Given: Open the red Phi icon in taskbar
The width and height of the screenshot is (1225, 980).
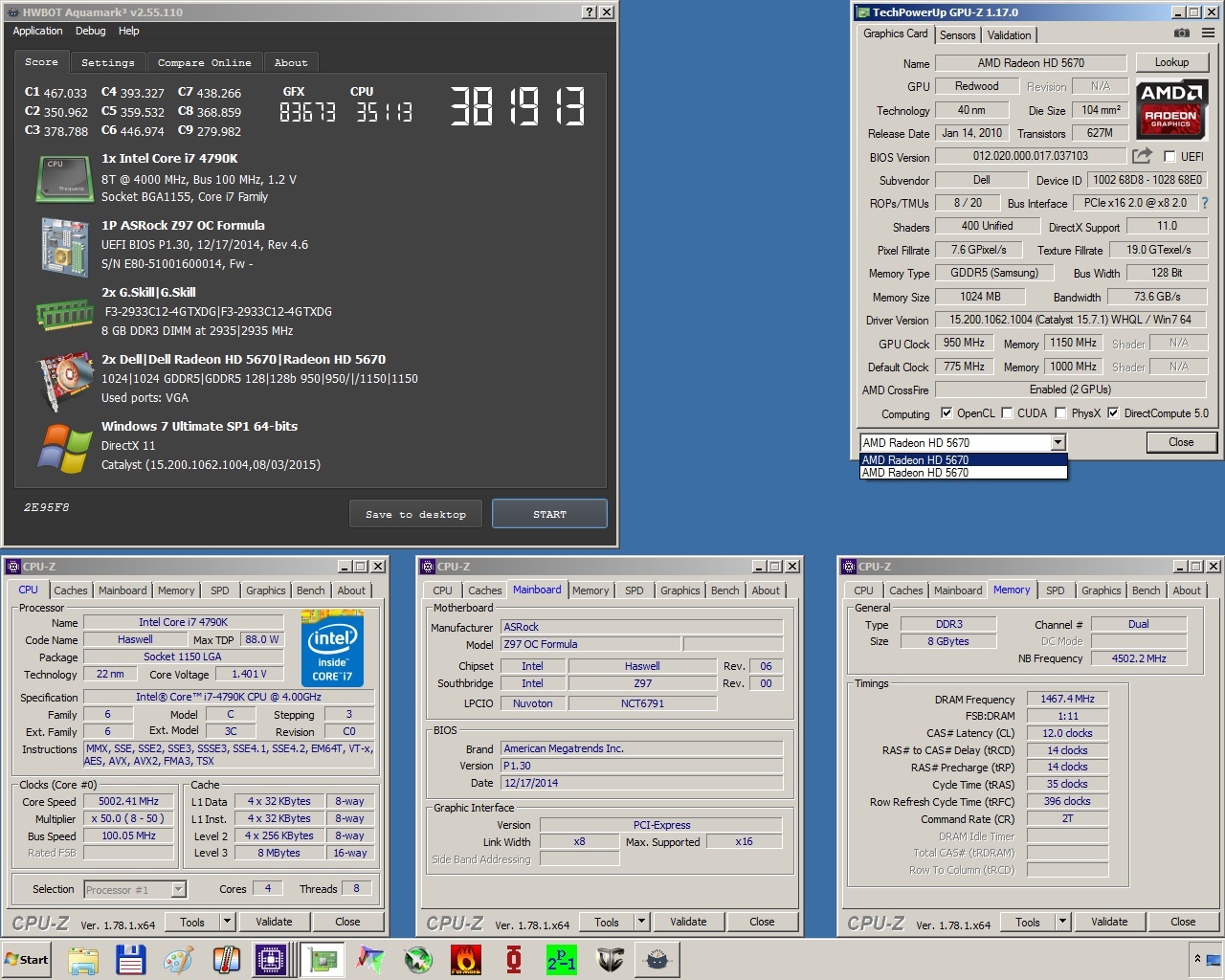Looking at the screenshot, I should pyautogui.click(x=514, y=959).
